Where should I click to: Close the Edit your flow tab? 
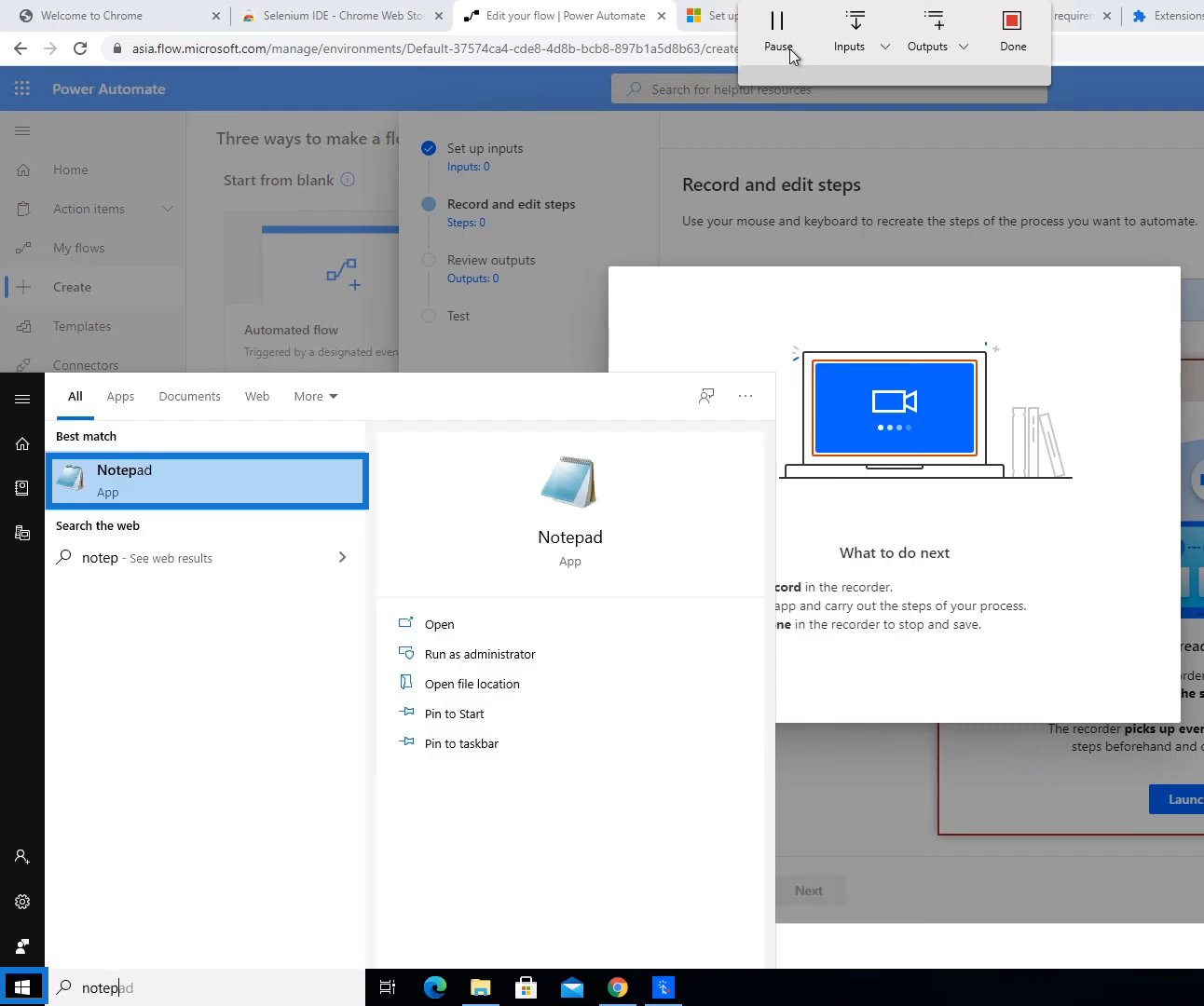pos(662,16)
